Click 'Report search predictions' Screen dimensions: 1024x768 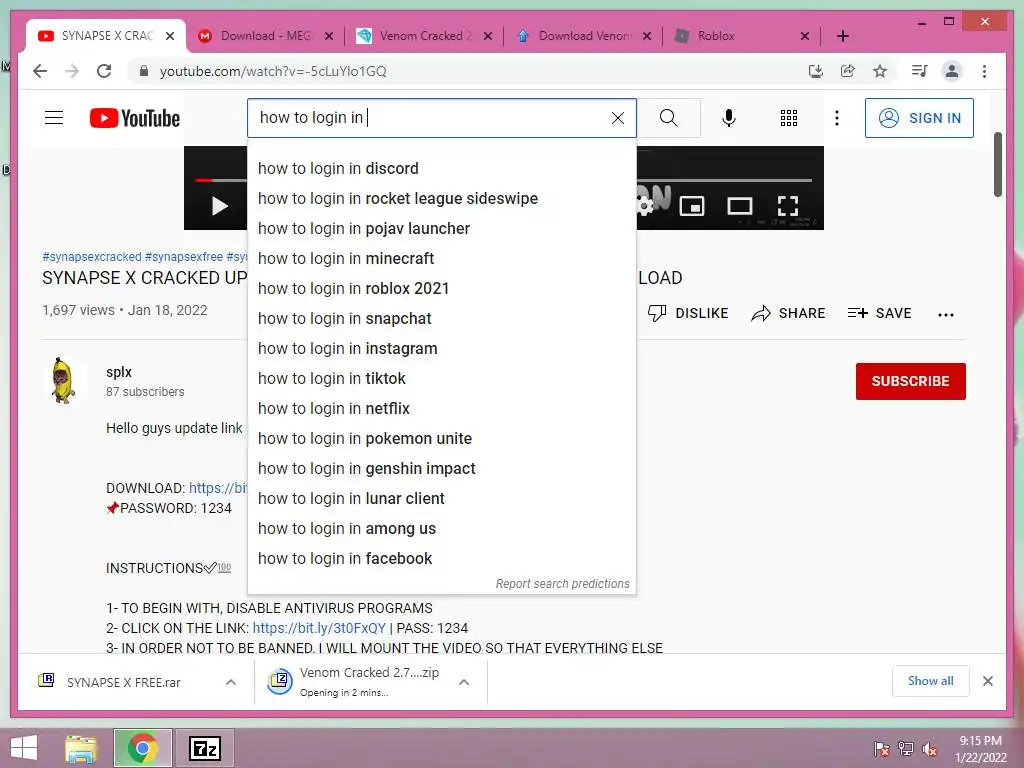point(562,584)
